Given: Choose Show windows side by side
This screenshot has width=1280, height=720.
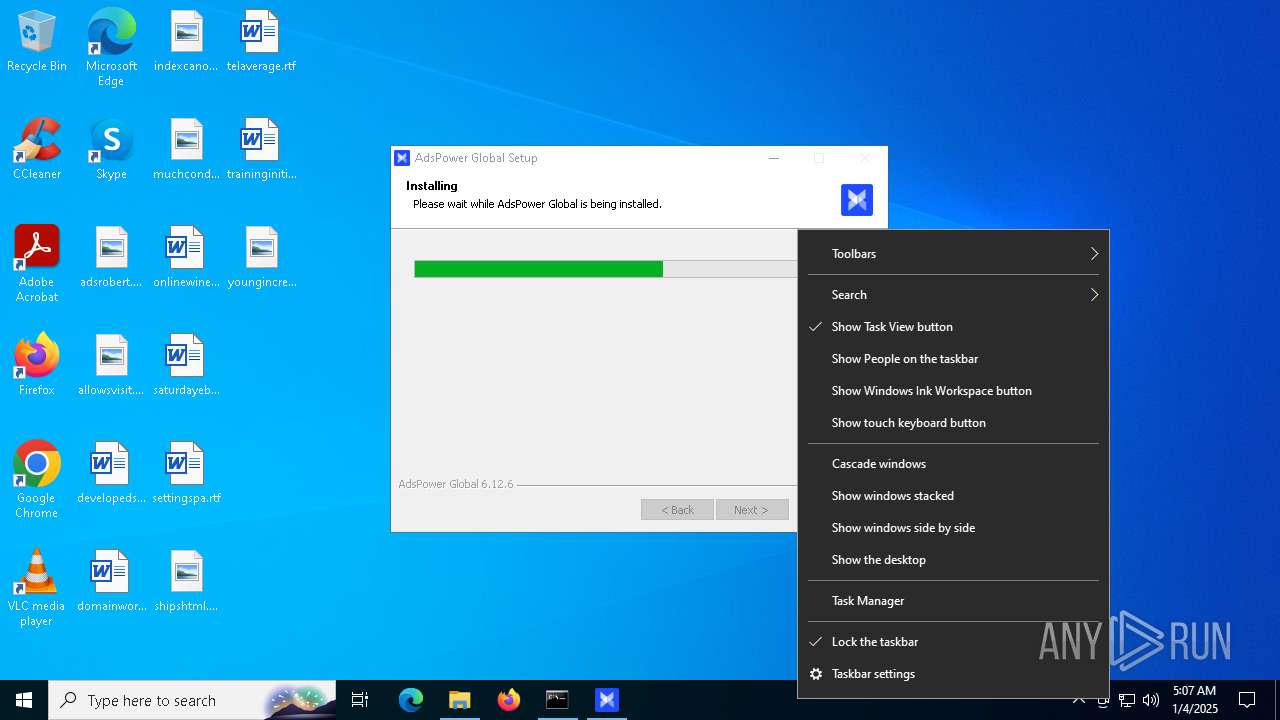Looking at the screenshot, I should coord(953,528).
